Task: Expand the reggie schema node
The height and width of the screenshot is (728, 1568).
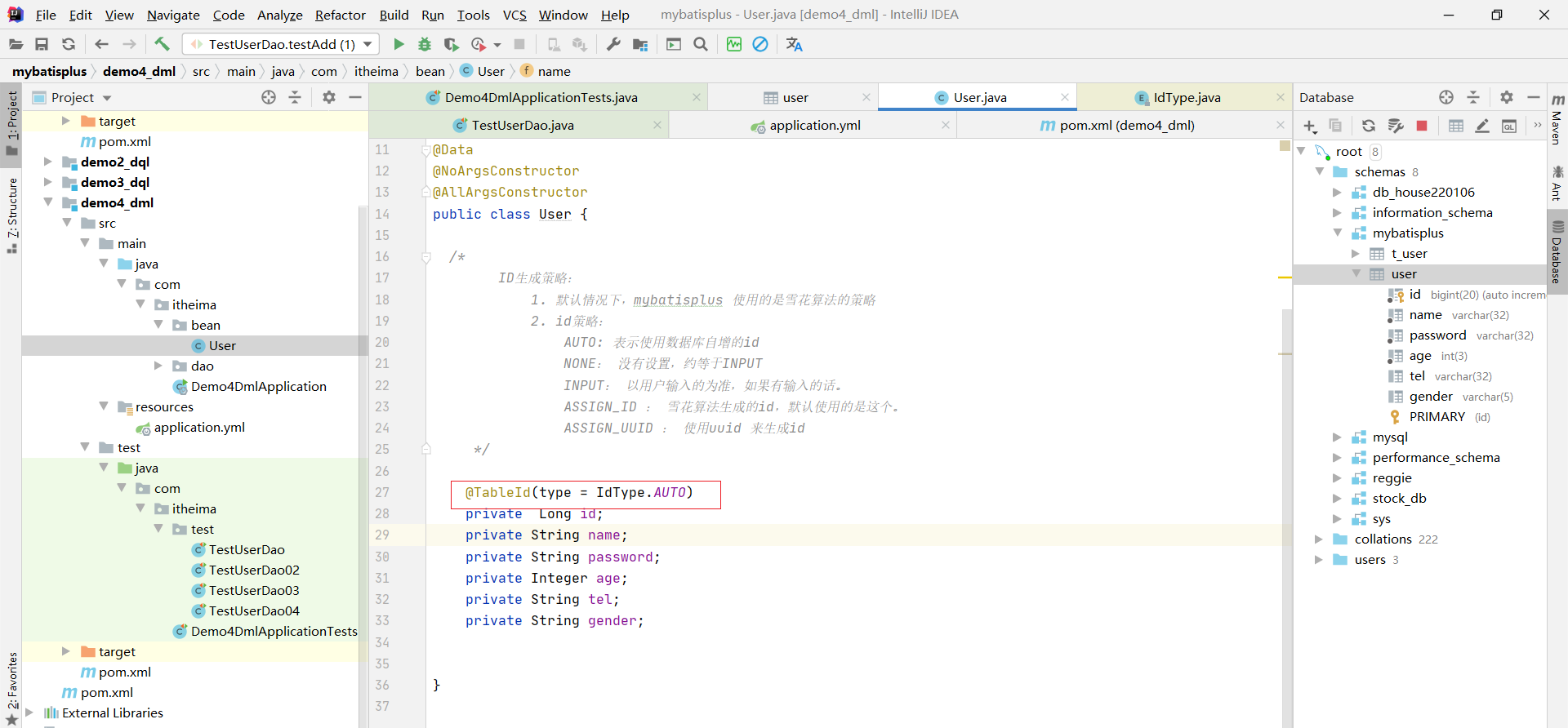Action: [x=1337, y=478]
